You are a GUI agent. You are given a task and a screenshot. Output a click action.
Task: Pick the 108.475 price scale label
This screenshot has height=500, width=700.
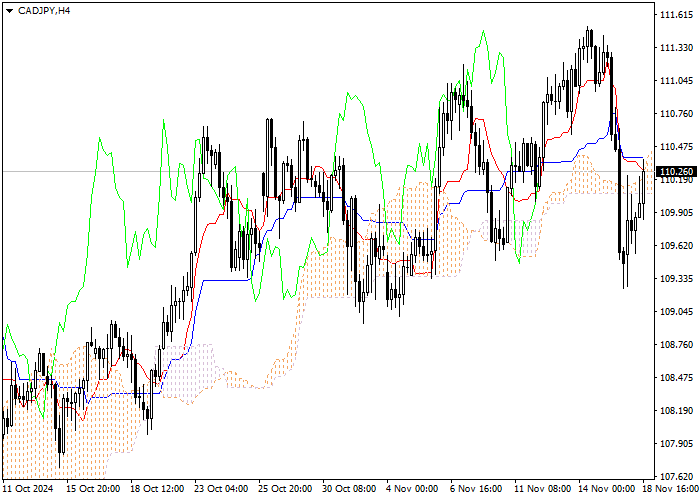(676, 378)
